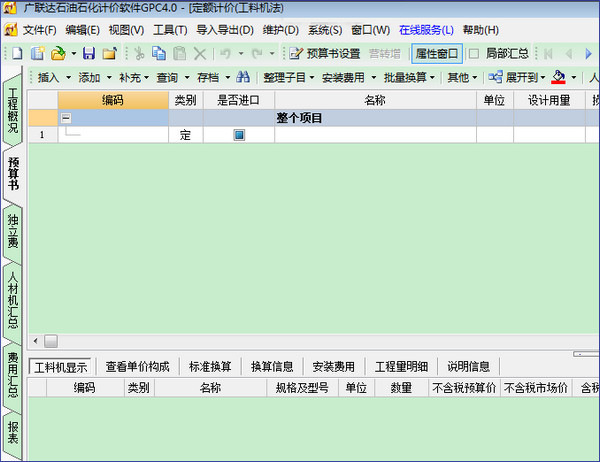Click the Cut scissors icon
The width and height of the screenshot is (600, 462).
tap(139, 54)
